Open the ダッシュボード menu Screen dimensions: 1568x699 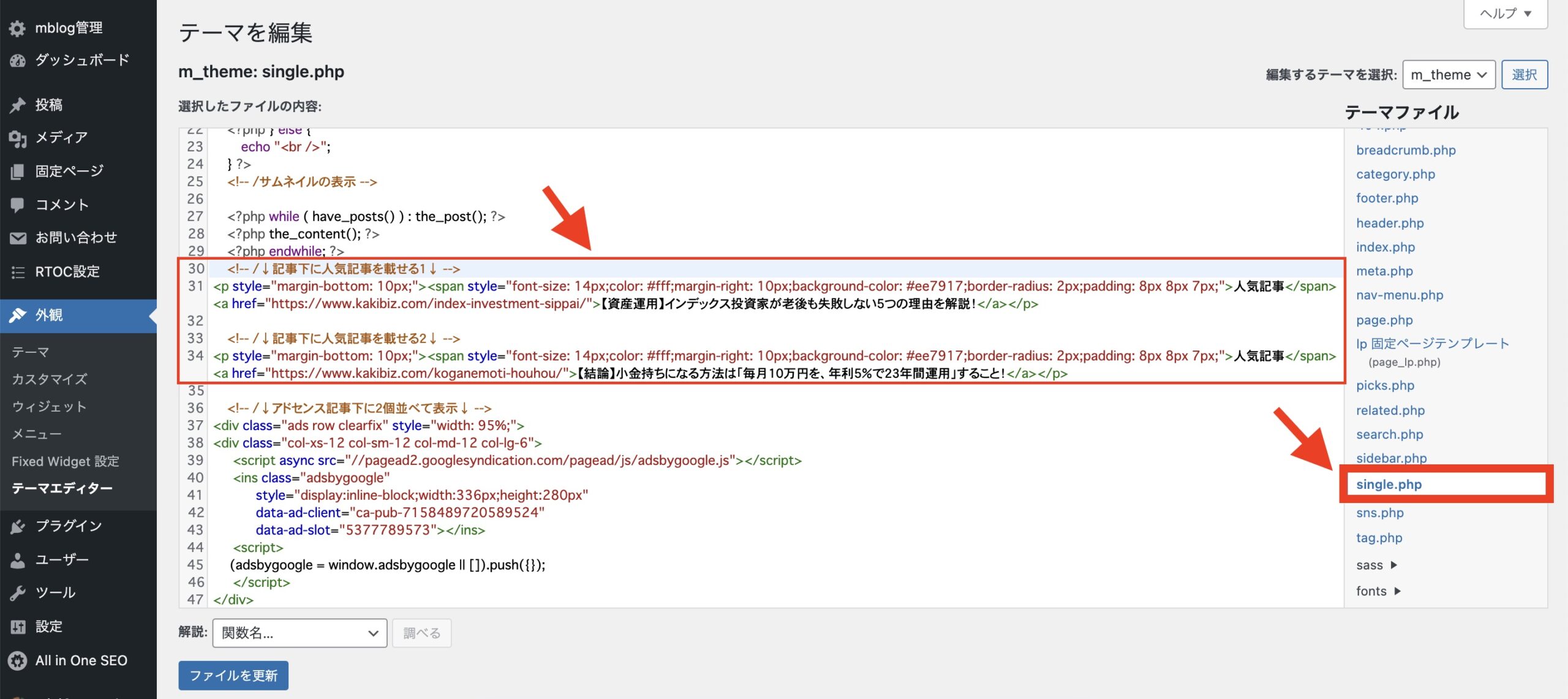pyautogui.click(x=82, y=60)
